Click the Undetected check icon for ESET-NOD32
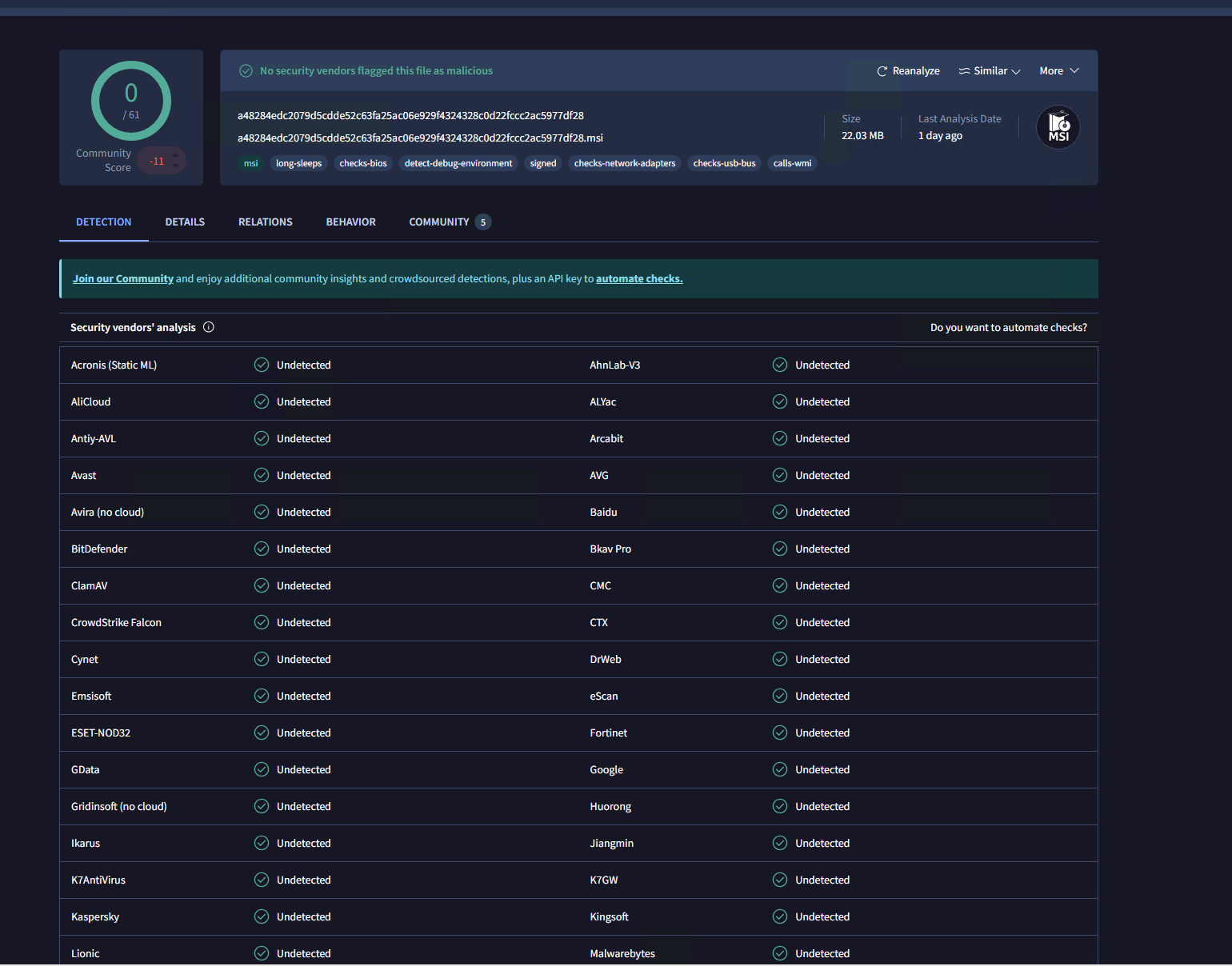Screen dimensions: 1232x966 [262, 732]
